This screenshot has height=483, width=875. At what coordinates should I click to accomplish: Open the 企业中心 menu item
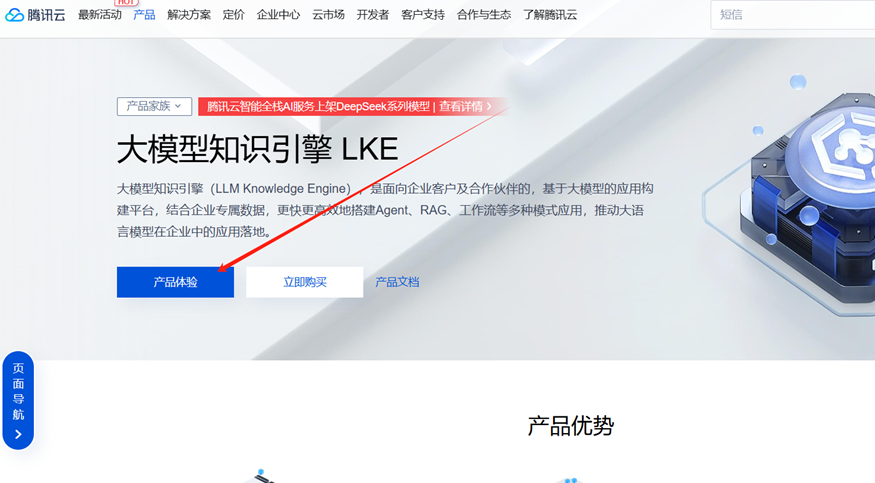[278, 15]
